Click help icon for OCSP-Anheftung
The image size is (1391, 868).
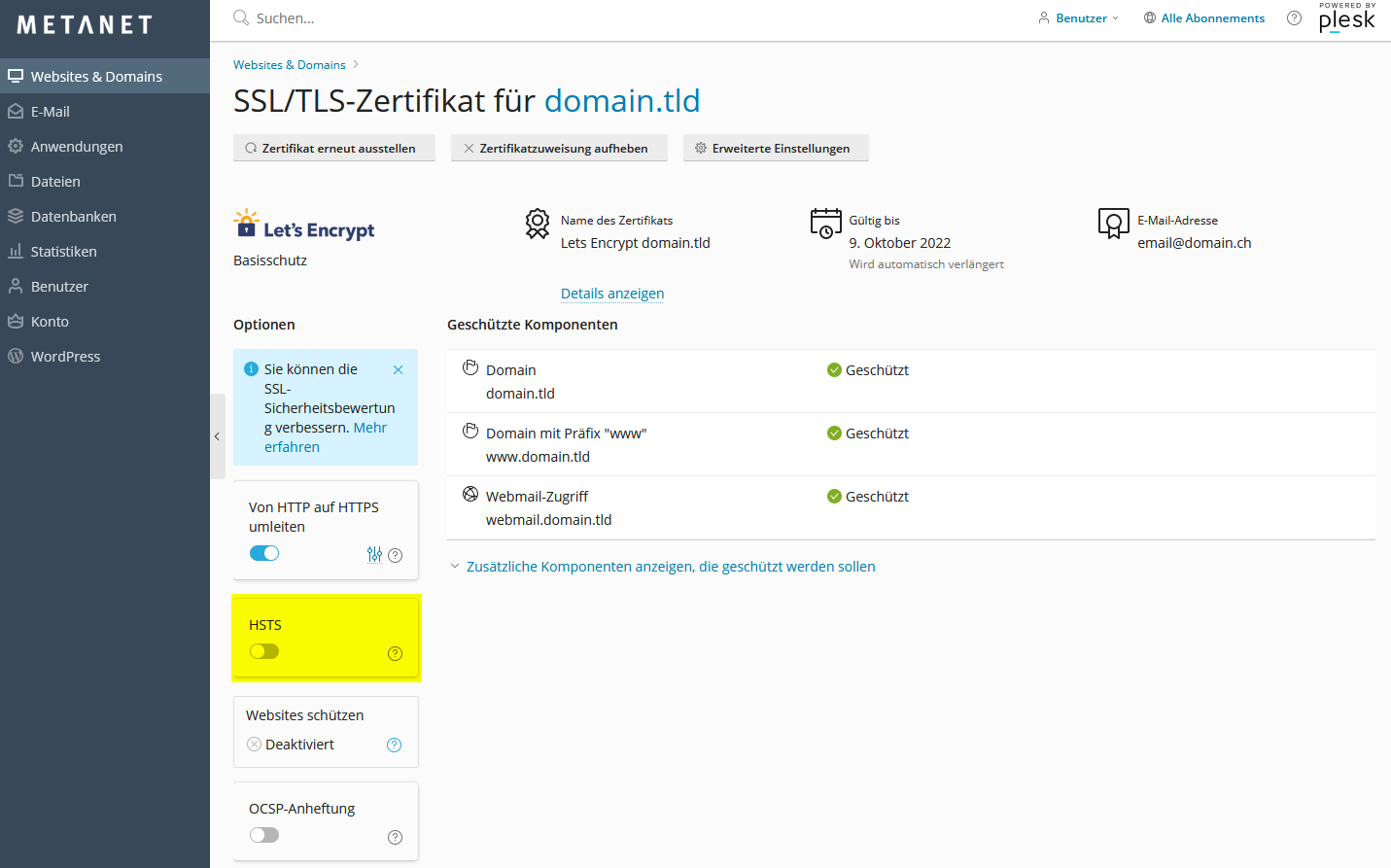395,837
